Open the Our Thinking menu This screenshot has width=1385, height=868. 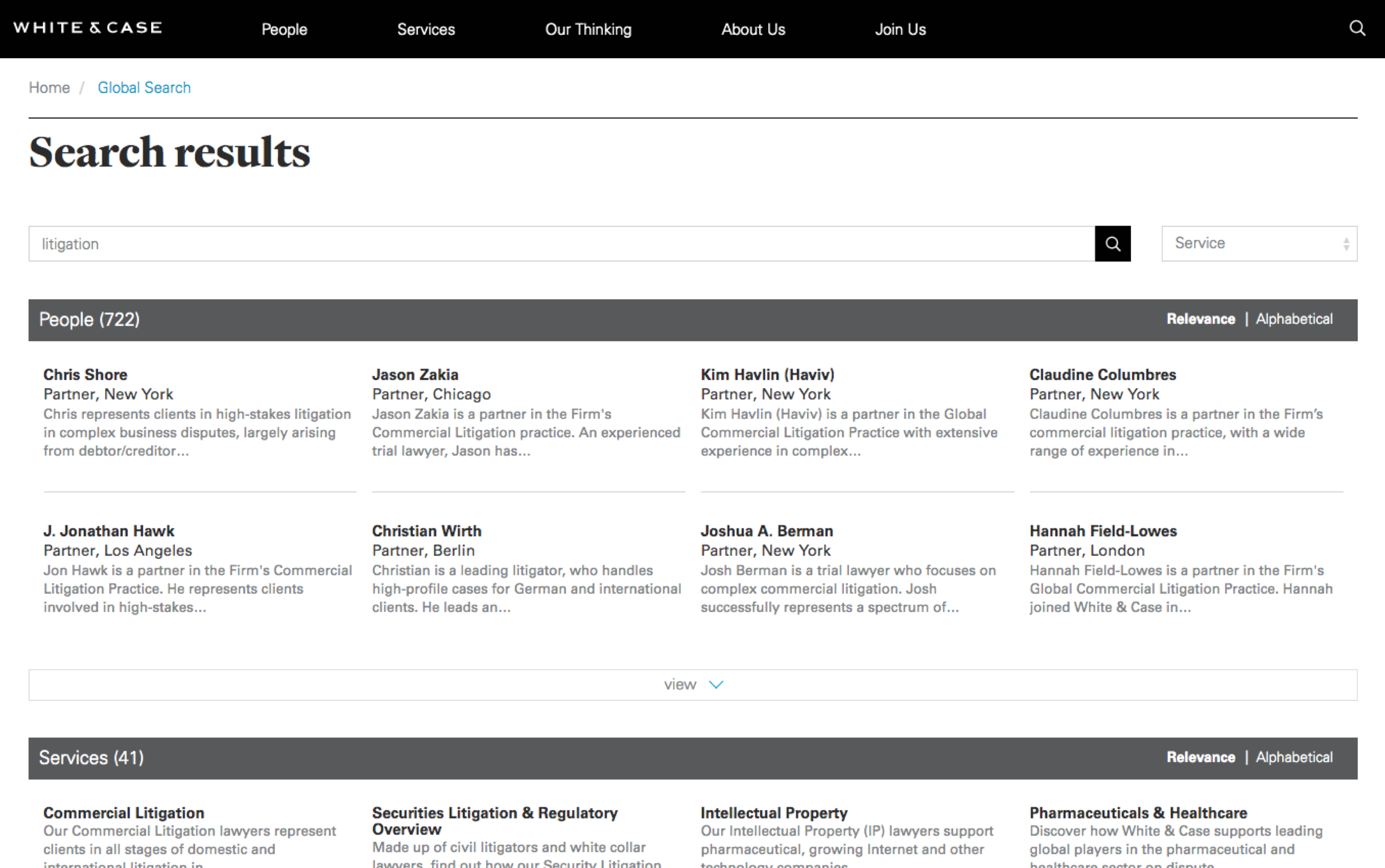pyautogui.click(x=588, y=29)
